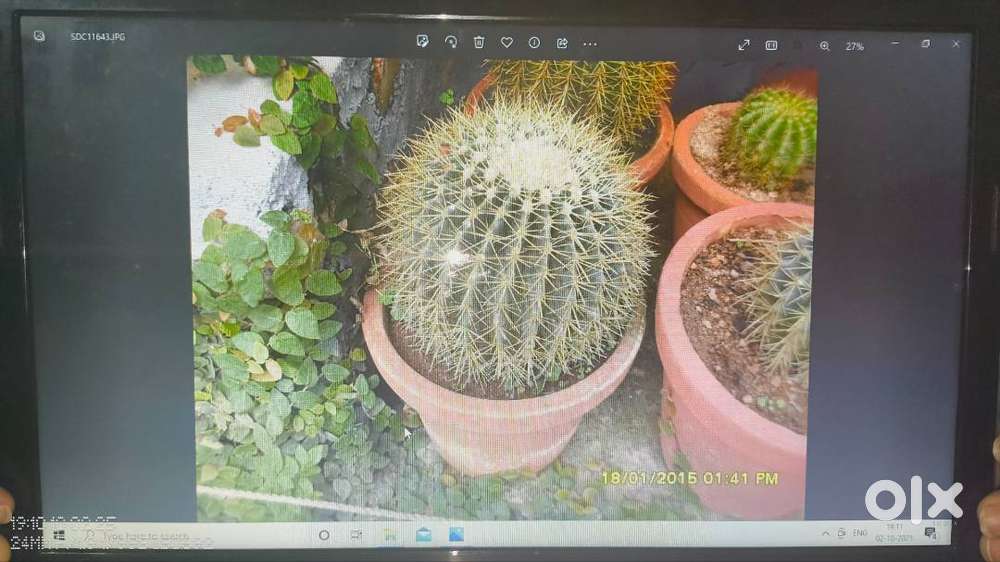Click the zoom in magnifier icon
The height and width of the screenshot is (562, 1000).
[825, 46]
